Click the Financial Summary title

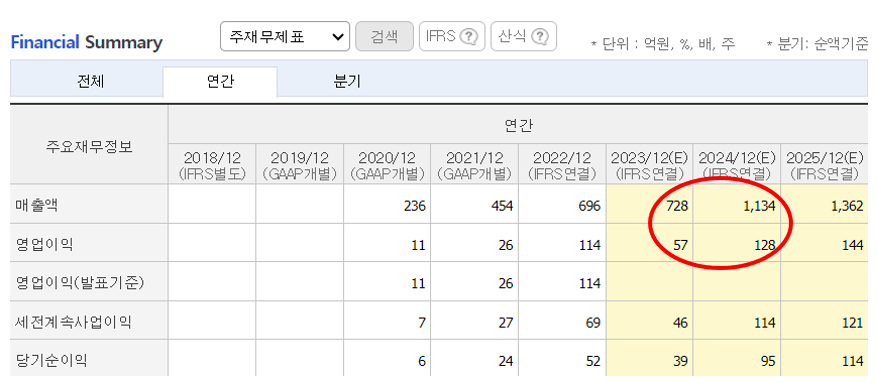tap(87, 42)
